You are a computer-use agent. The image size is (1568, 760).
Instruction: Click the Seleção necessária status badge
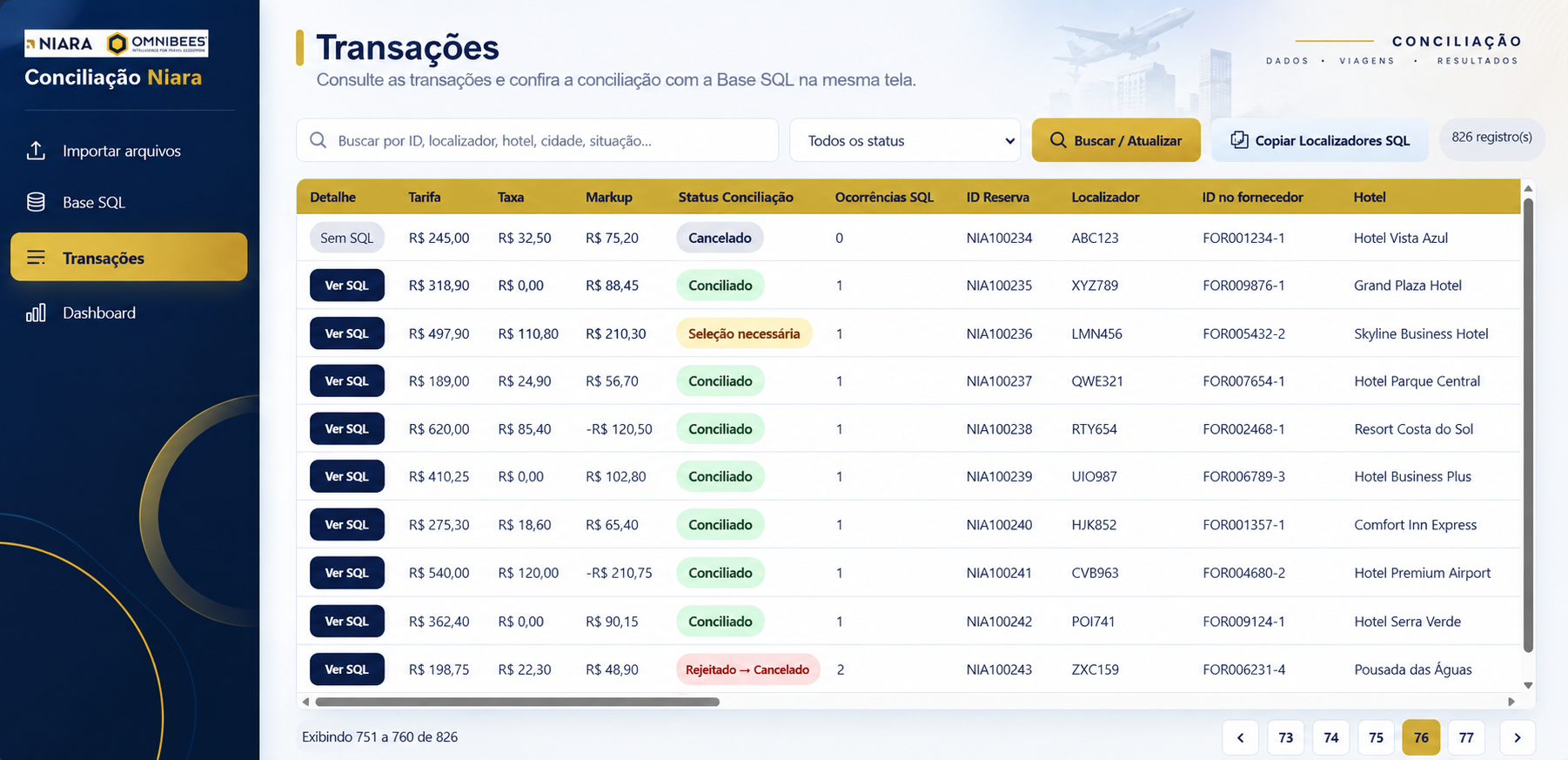[x=744, y=333]
